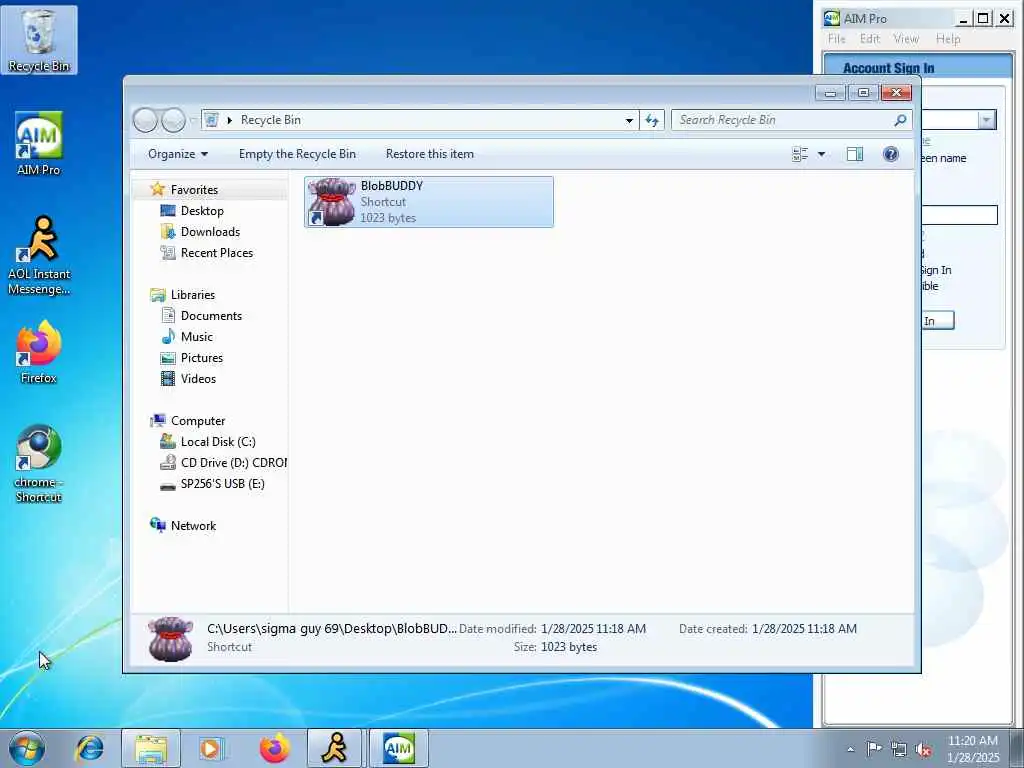Open Local Disk (C:)
Viewport: 1024px width, 768px height.
pos(217,441)
